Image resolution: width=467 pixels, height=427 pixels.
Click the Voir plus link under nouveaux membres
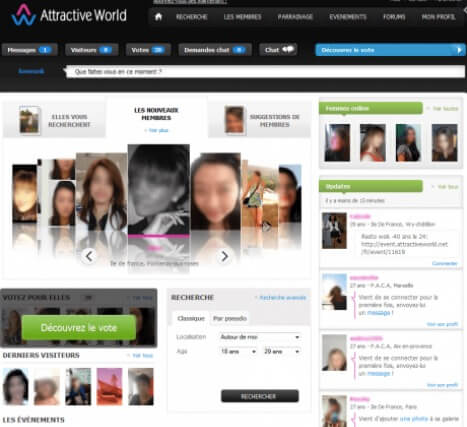pos(156,130)
